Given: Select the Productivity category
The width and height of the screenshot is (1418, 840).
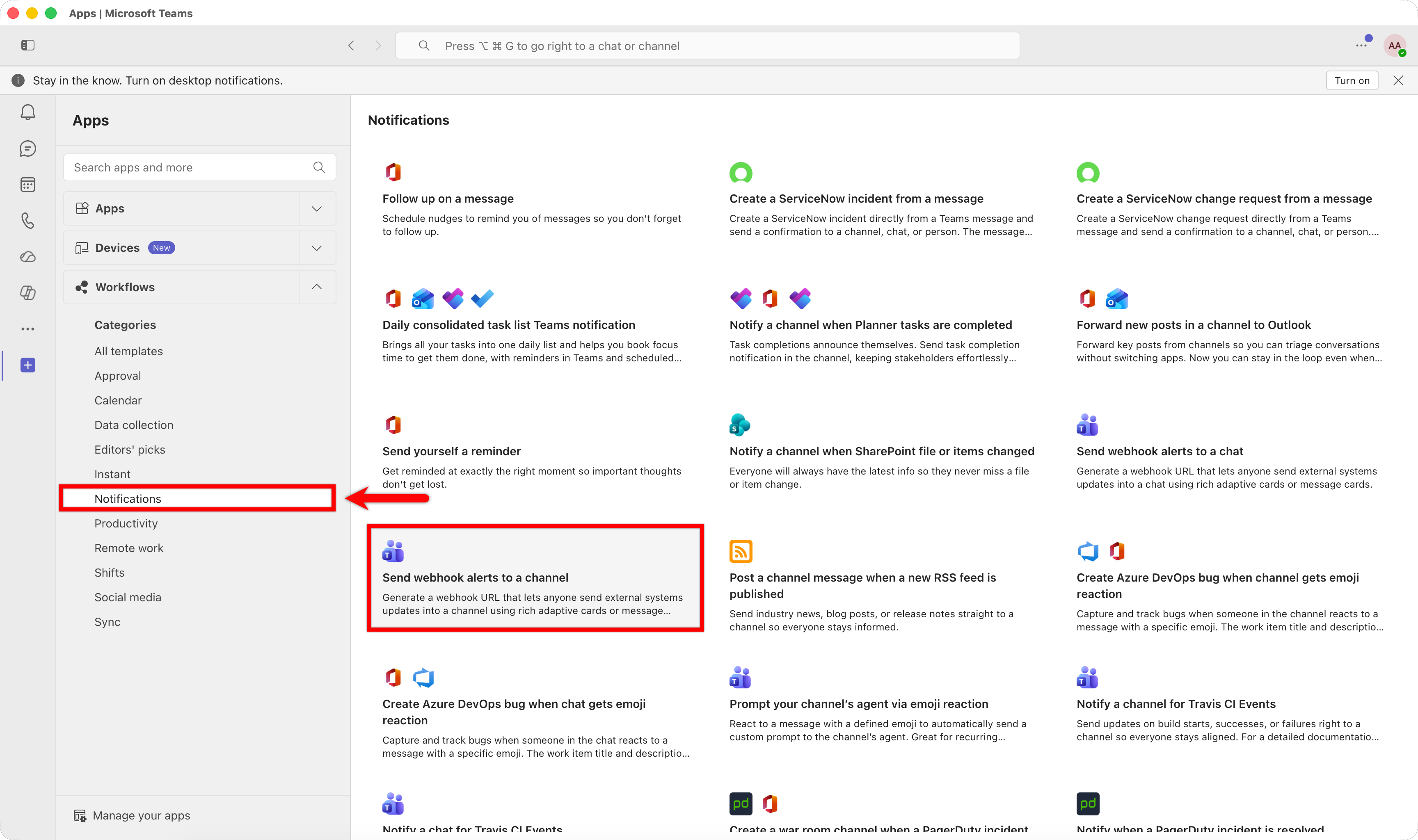Looking at the screenshot, I should click(x=126, y=524).
